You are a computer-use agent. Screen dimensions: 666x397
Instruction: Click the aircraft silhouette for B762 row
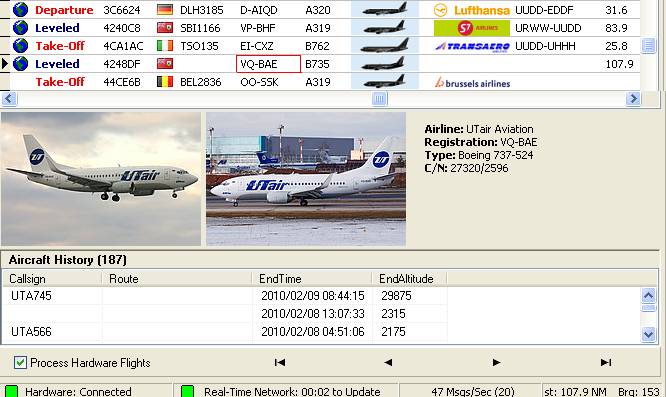click(384, 46)
